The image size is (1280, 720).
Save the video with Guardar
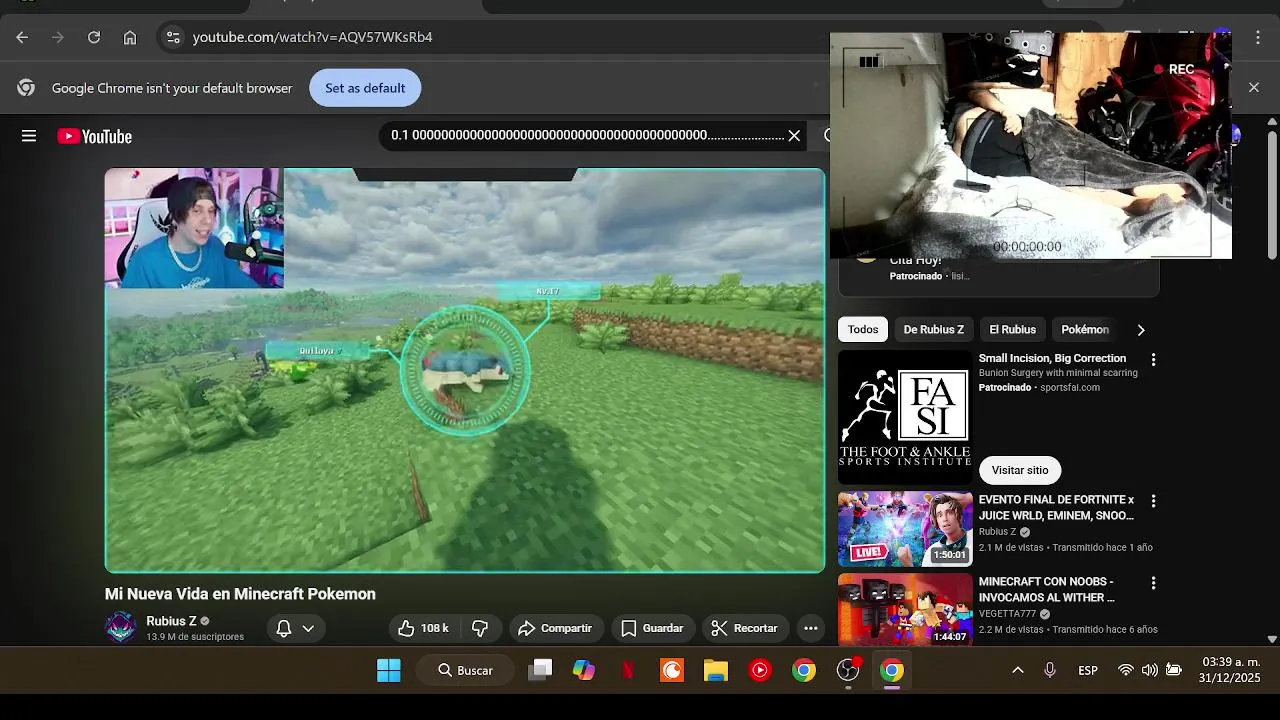(652, 628)
